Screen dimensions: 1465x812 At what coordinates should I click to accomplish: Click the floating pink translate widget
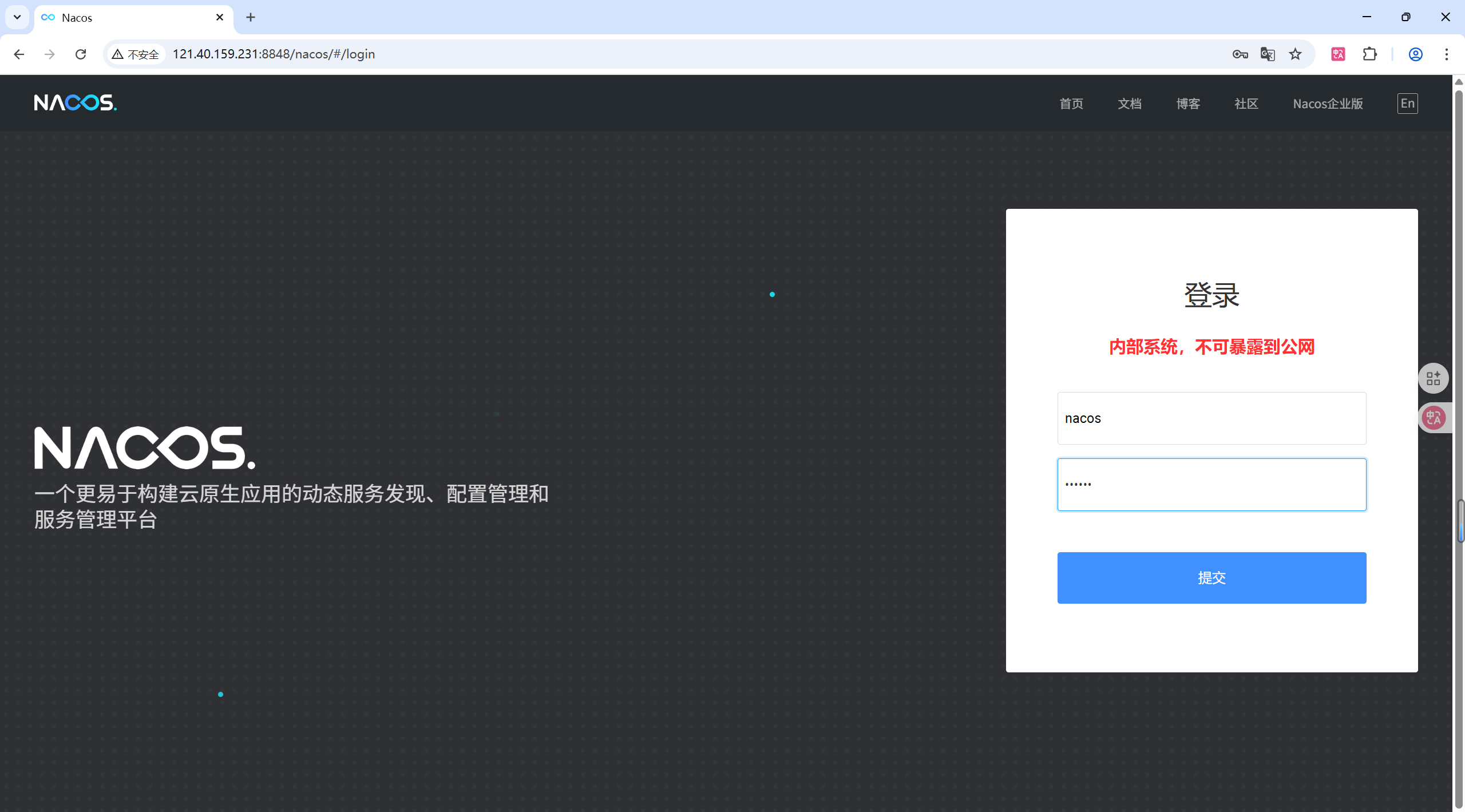[x=1434, y=418]
